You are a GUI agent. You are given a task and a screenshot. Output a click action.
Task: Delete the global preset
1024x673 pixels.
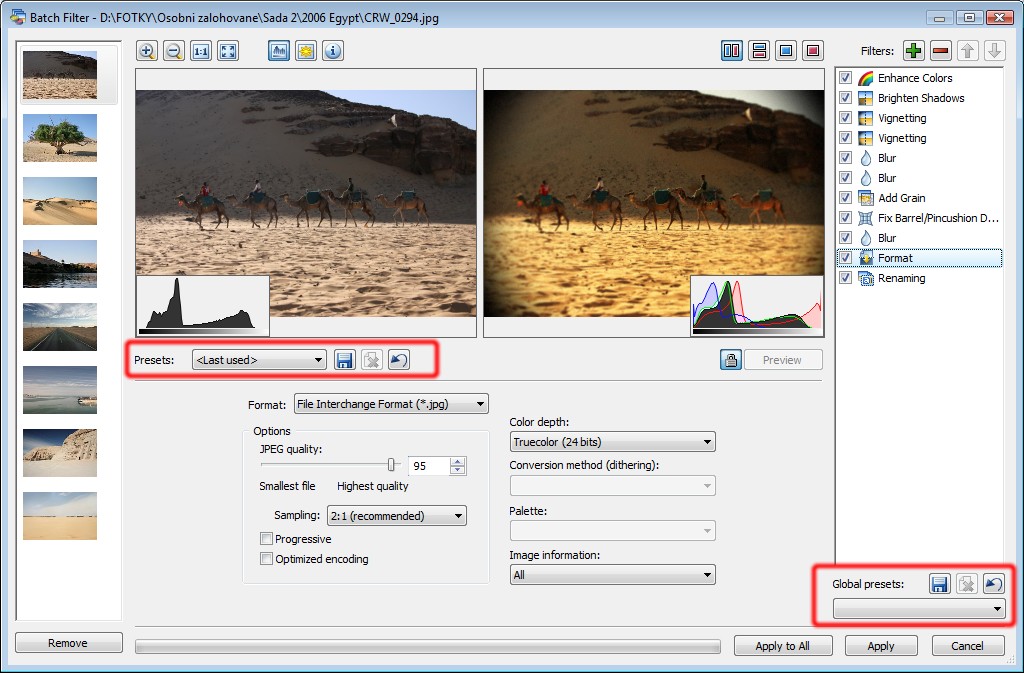pos(967,584)
